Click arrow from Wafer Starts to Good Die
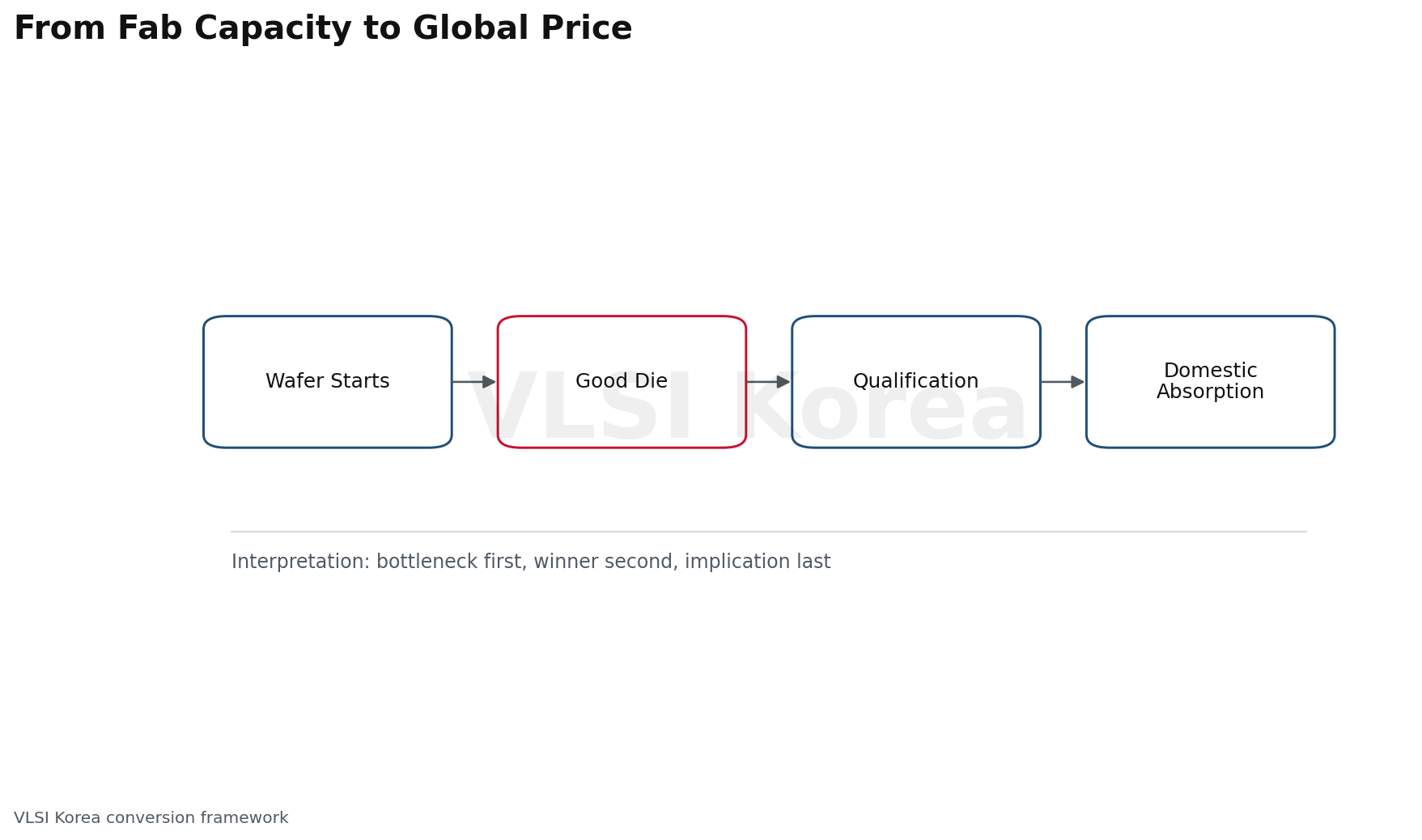The height and width of the screenshot is (840, 1422). point(474,382)
